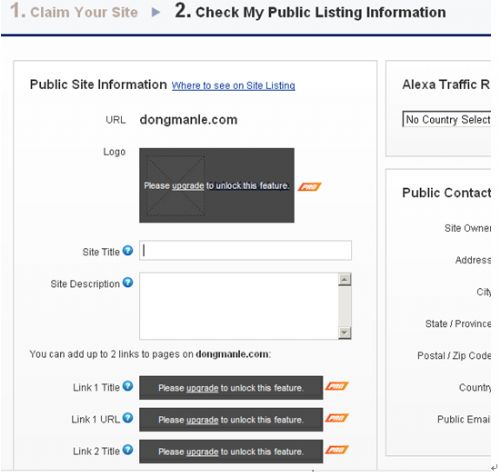The image size is (500, 476).
Task: Go to step 1 Claim Your Site
Action: coord(74,11)
